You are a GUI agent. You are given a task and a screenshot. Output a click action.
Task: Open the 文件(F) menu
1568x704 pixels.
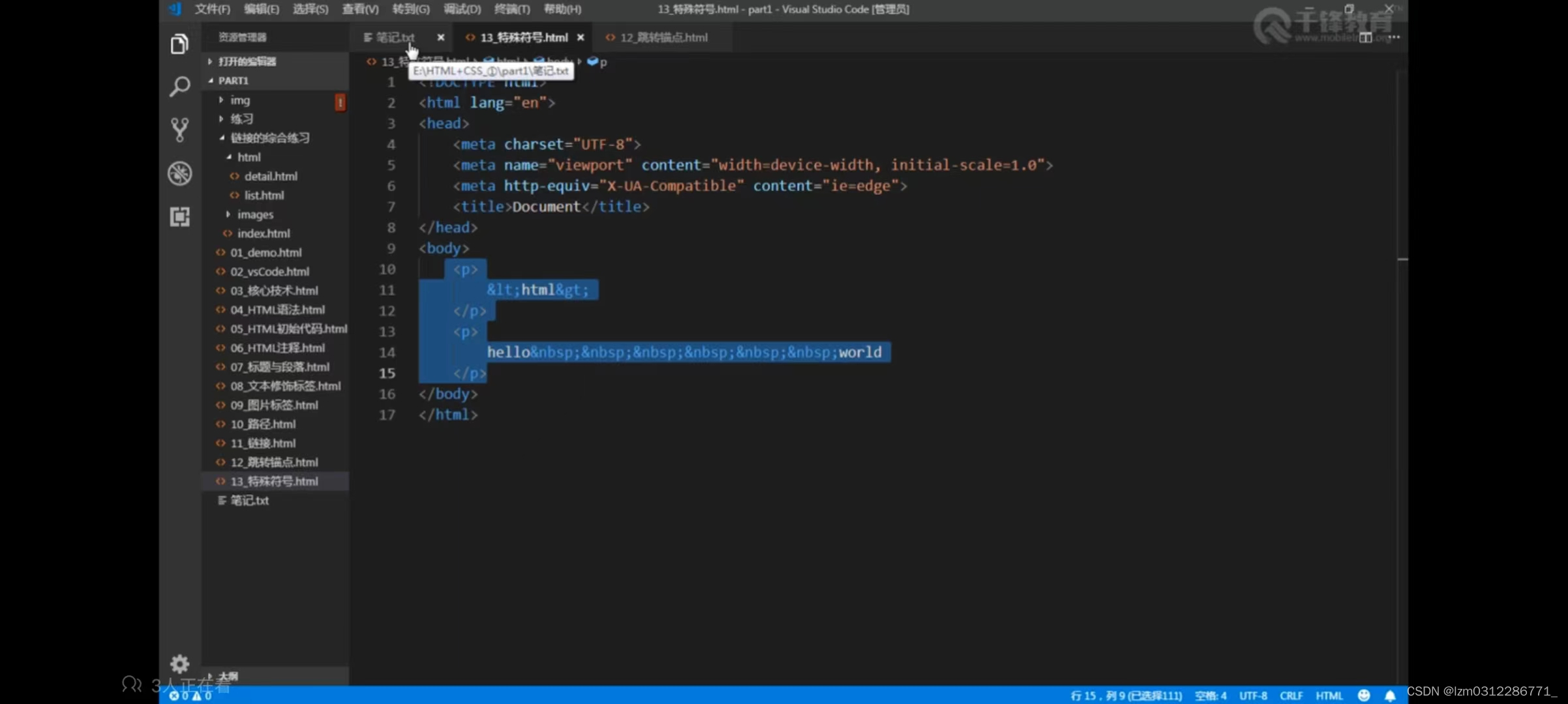tap(213, 9)
